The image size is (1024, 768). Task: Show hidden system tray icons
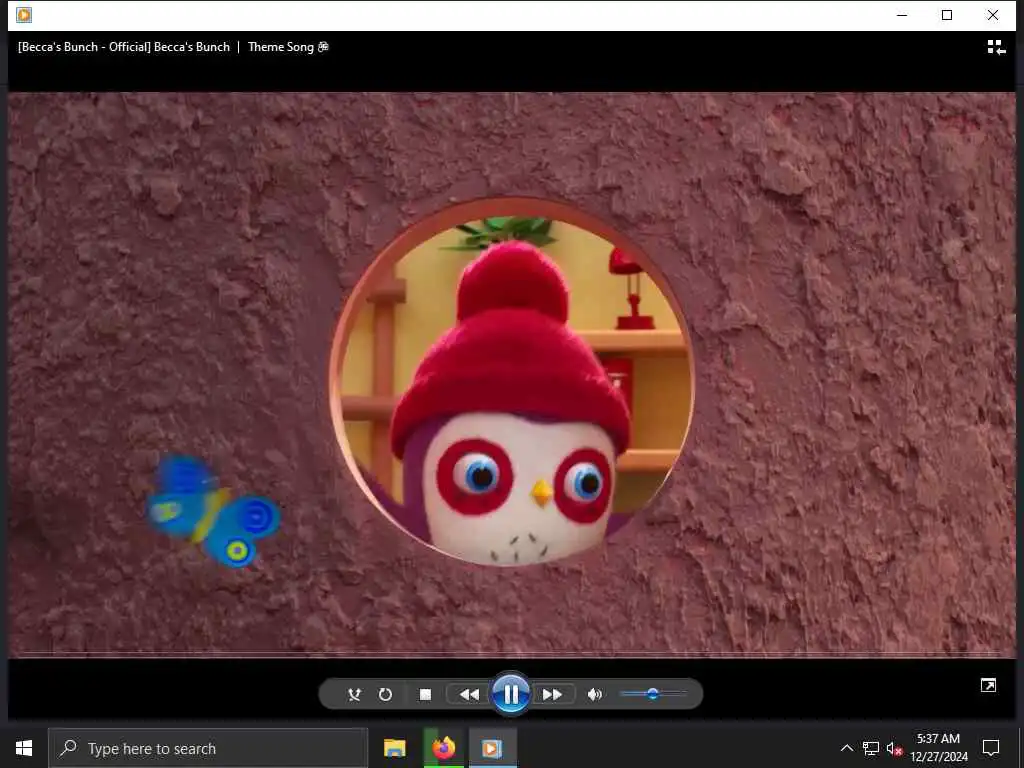coord(846,748)
